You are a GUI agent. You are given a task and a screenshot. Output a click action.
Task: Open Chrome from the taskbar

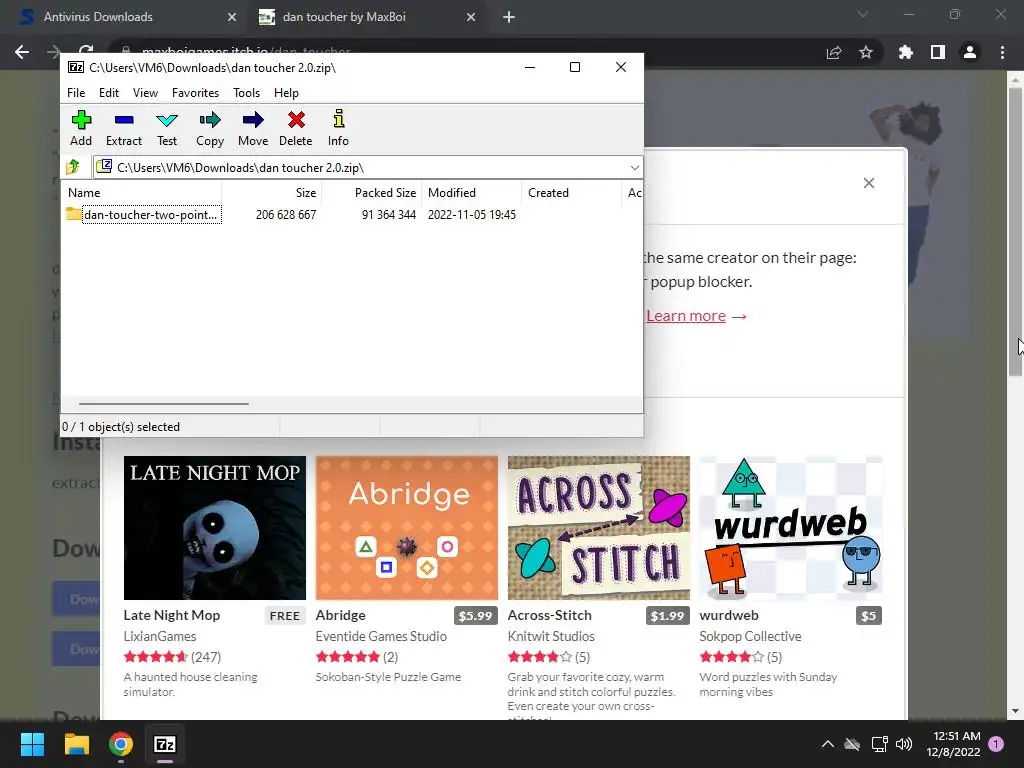pyautogui.click(x=121, y=744)
